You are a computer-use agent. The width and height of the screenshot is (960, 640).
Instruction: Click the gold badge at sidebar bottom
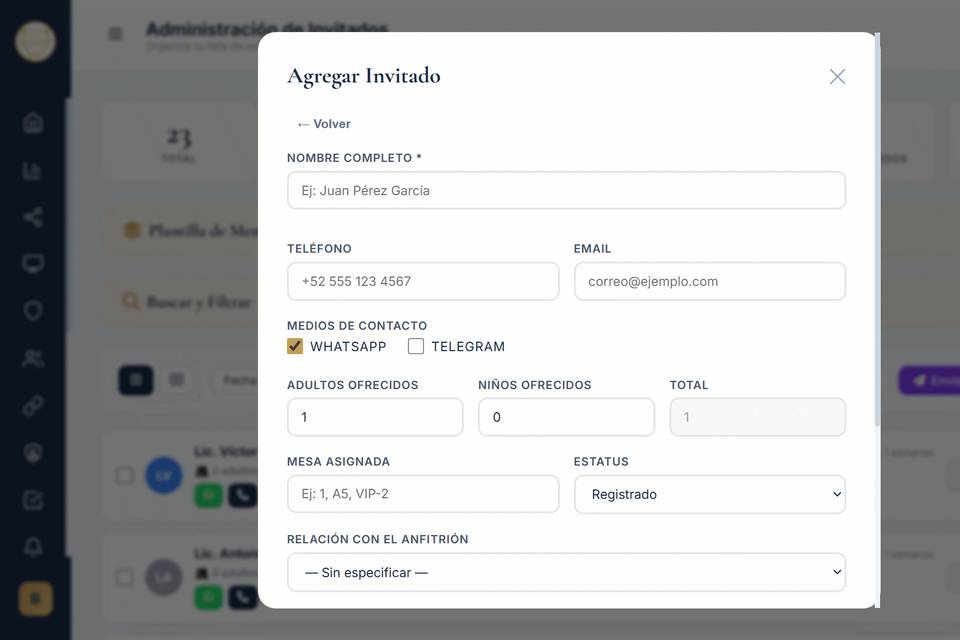pyautogui.click(x=36, y=598)
